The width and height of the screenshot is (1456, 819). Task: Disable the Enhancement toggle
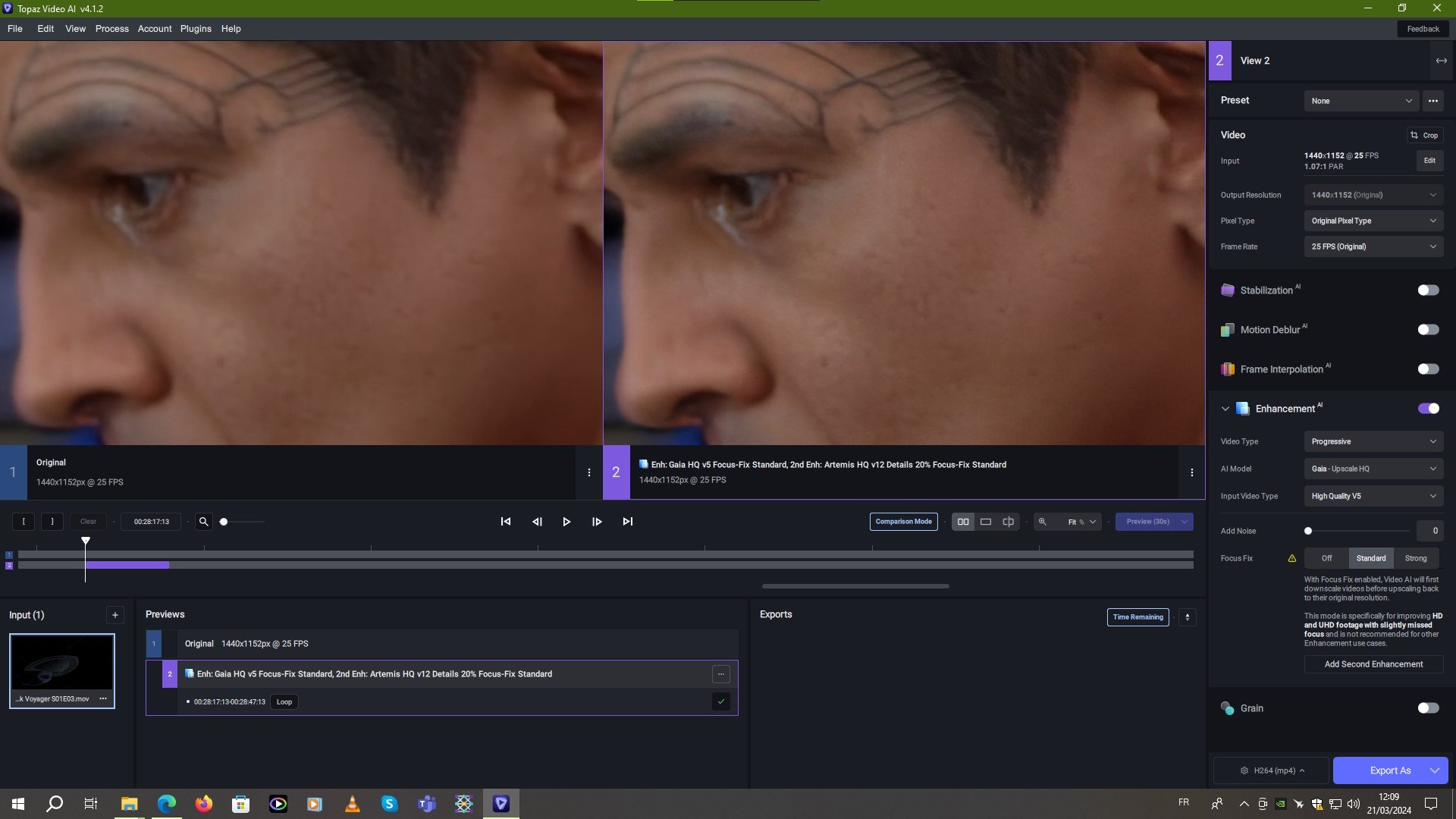pyautogui.click(x=1428, y=409)
